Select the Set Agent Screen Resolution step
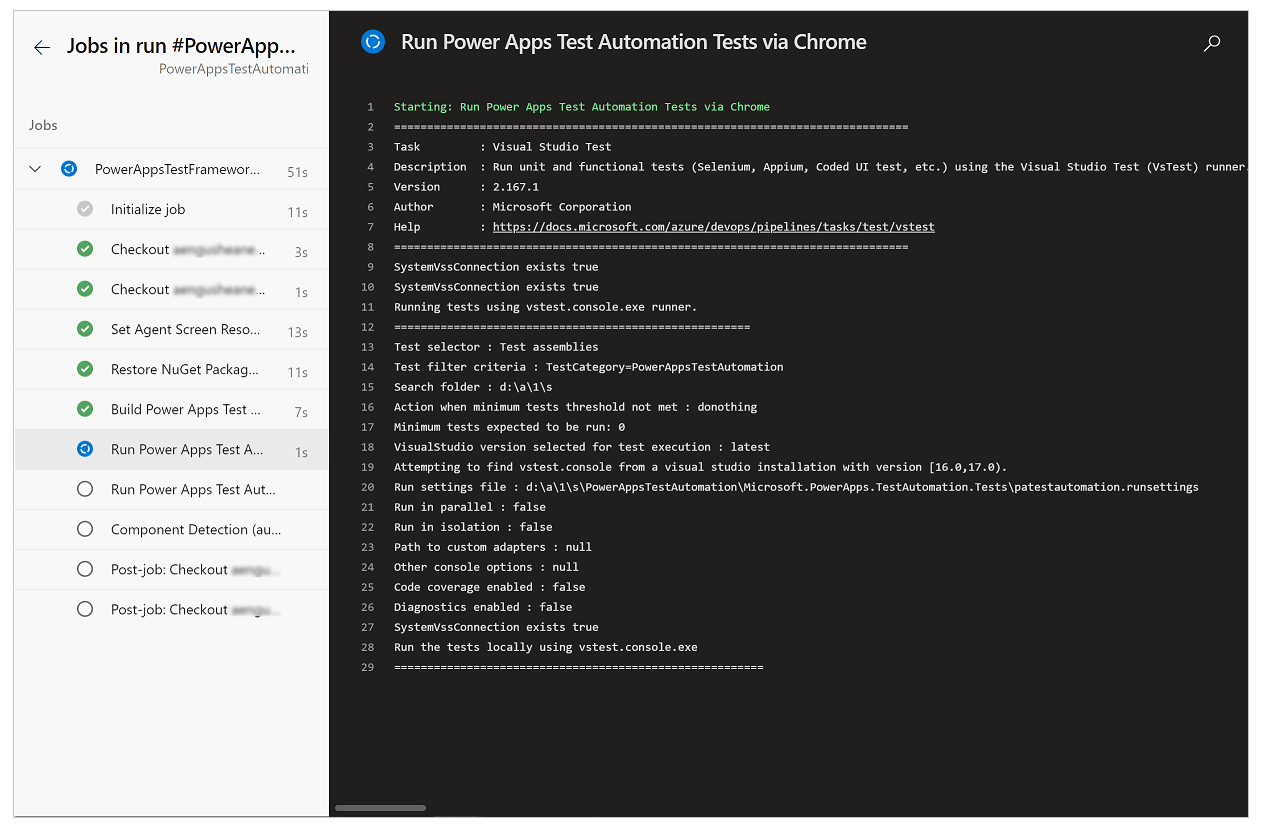Image resolution: width=1264 pixels, height=831 pixels. click(185, 329)
